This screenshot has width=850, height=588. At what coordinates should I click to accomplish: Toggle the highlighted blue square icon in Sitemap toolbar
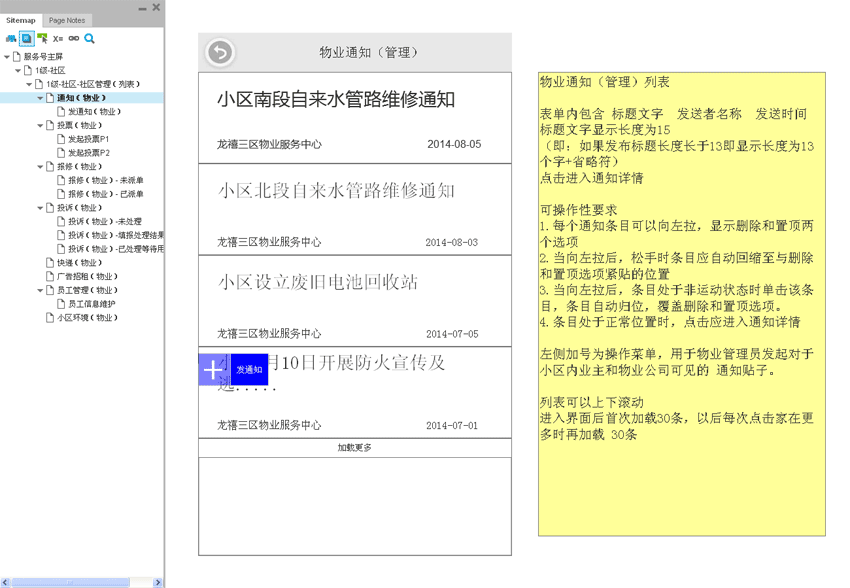point(27,39)
